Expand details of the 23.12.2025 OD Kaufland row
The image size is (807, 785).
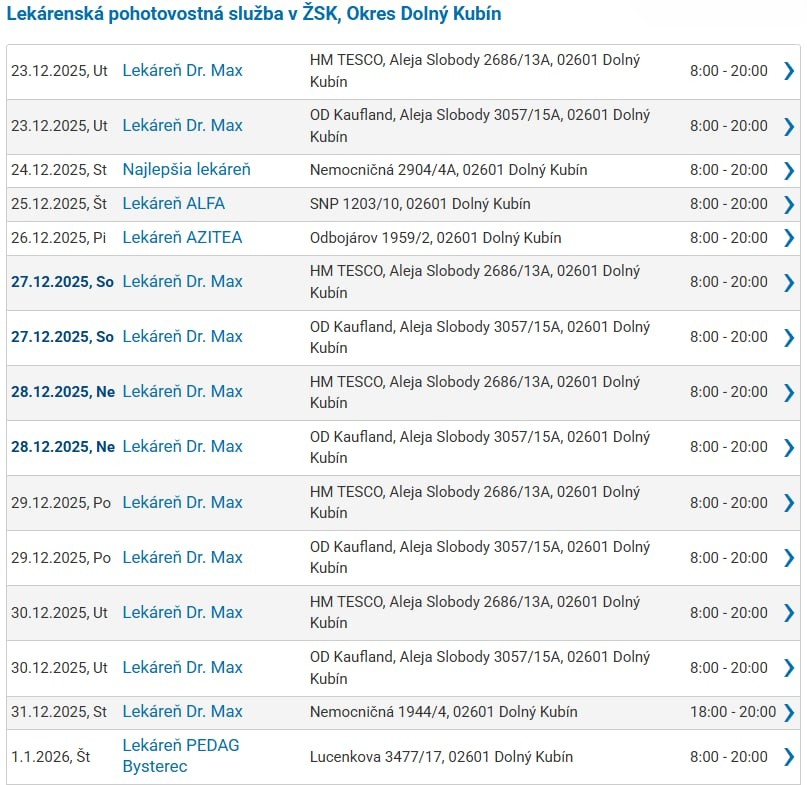(x=788, y=126)
